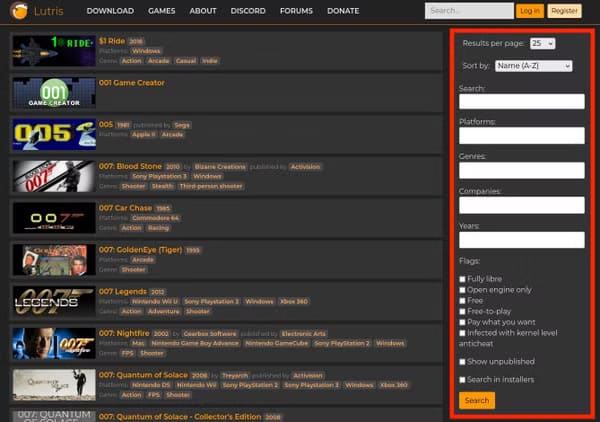This screenshot has width=600, height=422.
Task: Click the Nintendo DS platform tag
Action: coord(151,385)
